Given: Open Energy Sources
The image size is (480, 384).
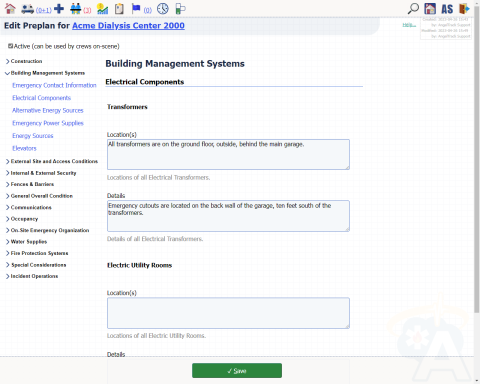Looking at the screenshot, I should (33, 136).
